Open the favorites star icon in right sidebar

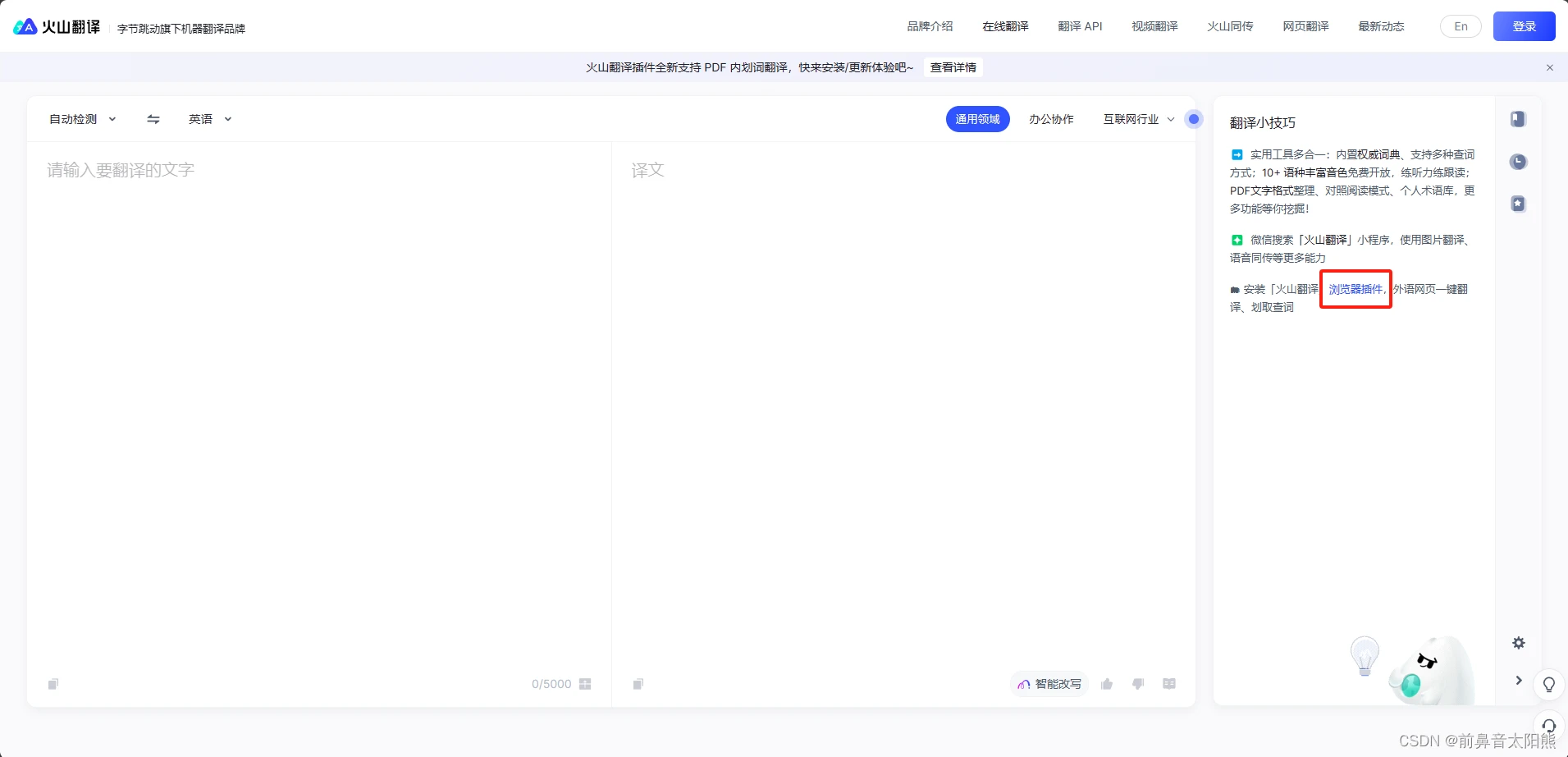click(x=1519, y=204)
